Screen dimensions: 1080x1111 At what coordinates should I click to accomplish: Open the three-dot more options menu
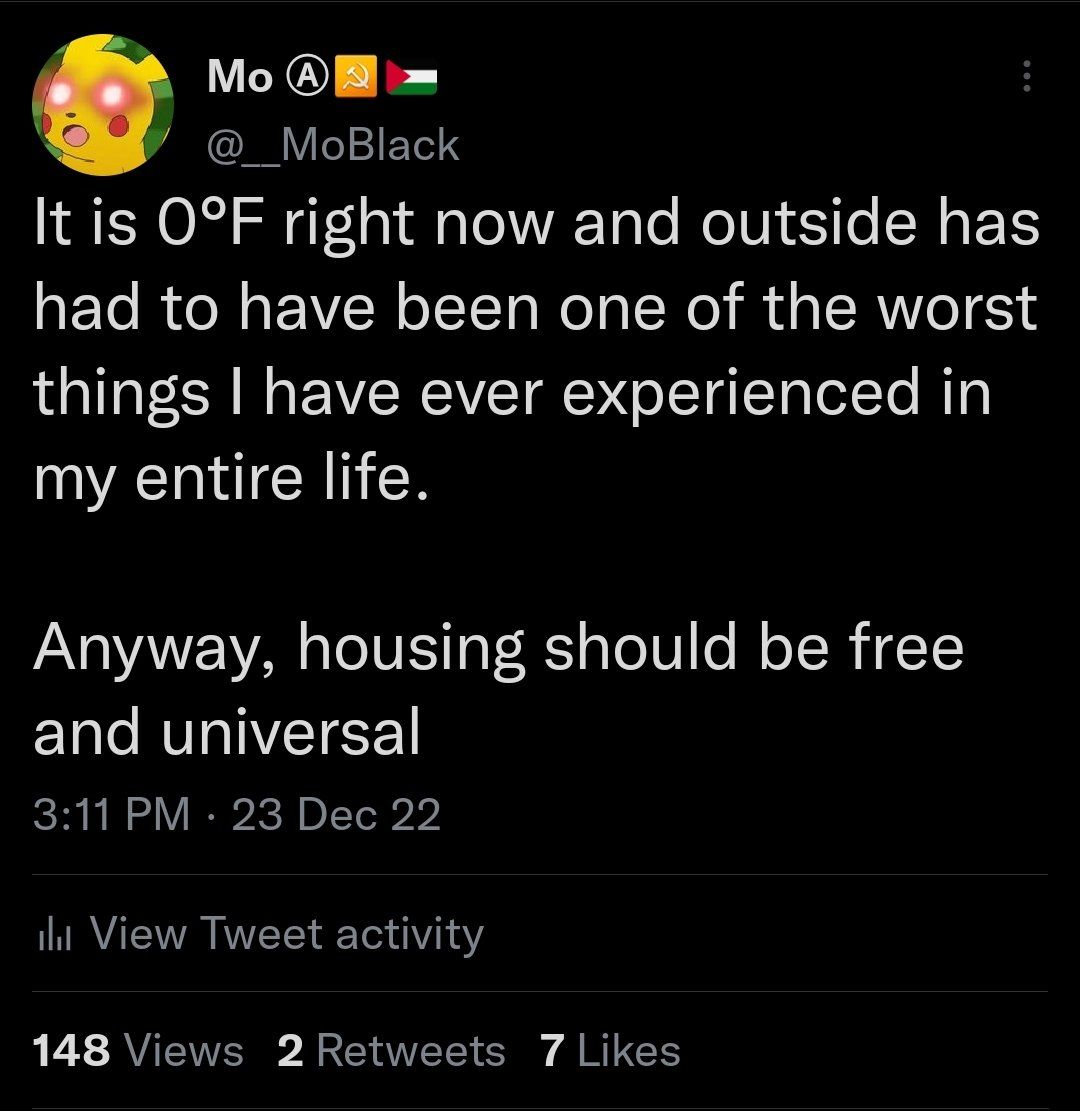[1025, 76]
